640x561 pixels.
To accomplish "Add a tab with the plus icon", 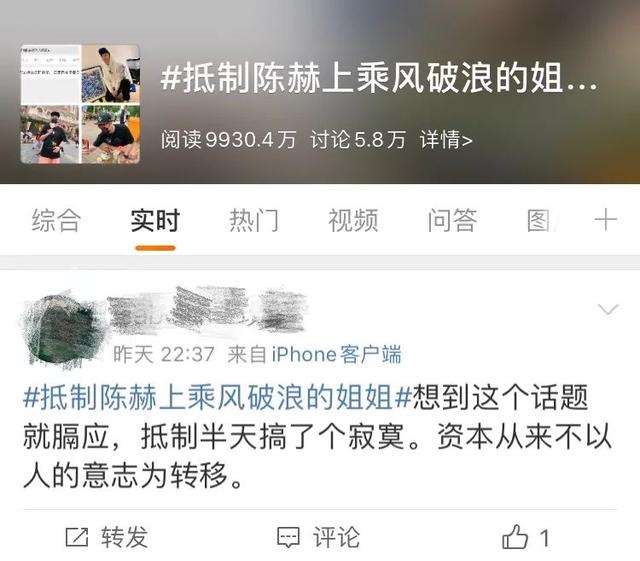I will pos(605,220).
